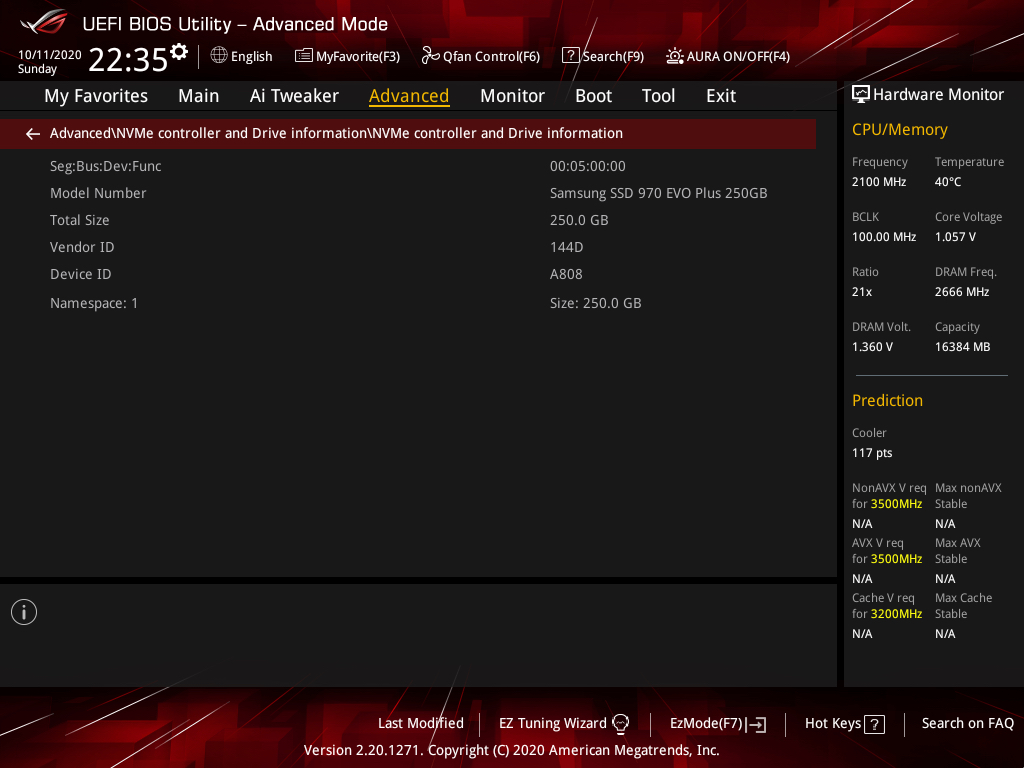Select the Device ID row label
1024x768 pixels.
[x=81, y=274]
